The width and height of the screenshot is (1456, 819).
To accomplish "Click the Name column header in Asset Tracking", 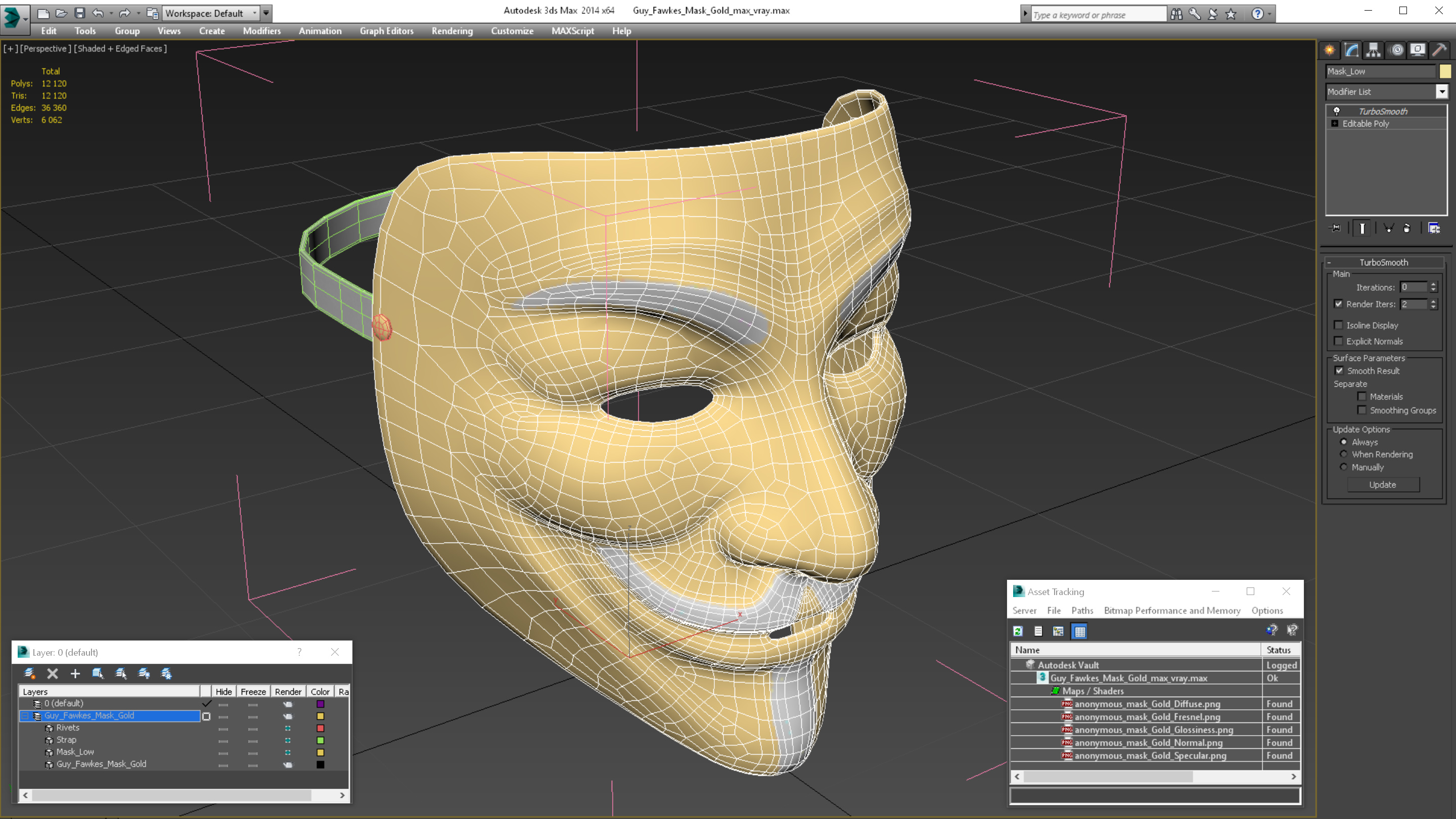I will pos(1136,650).
